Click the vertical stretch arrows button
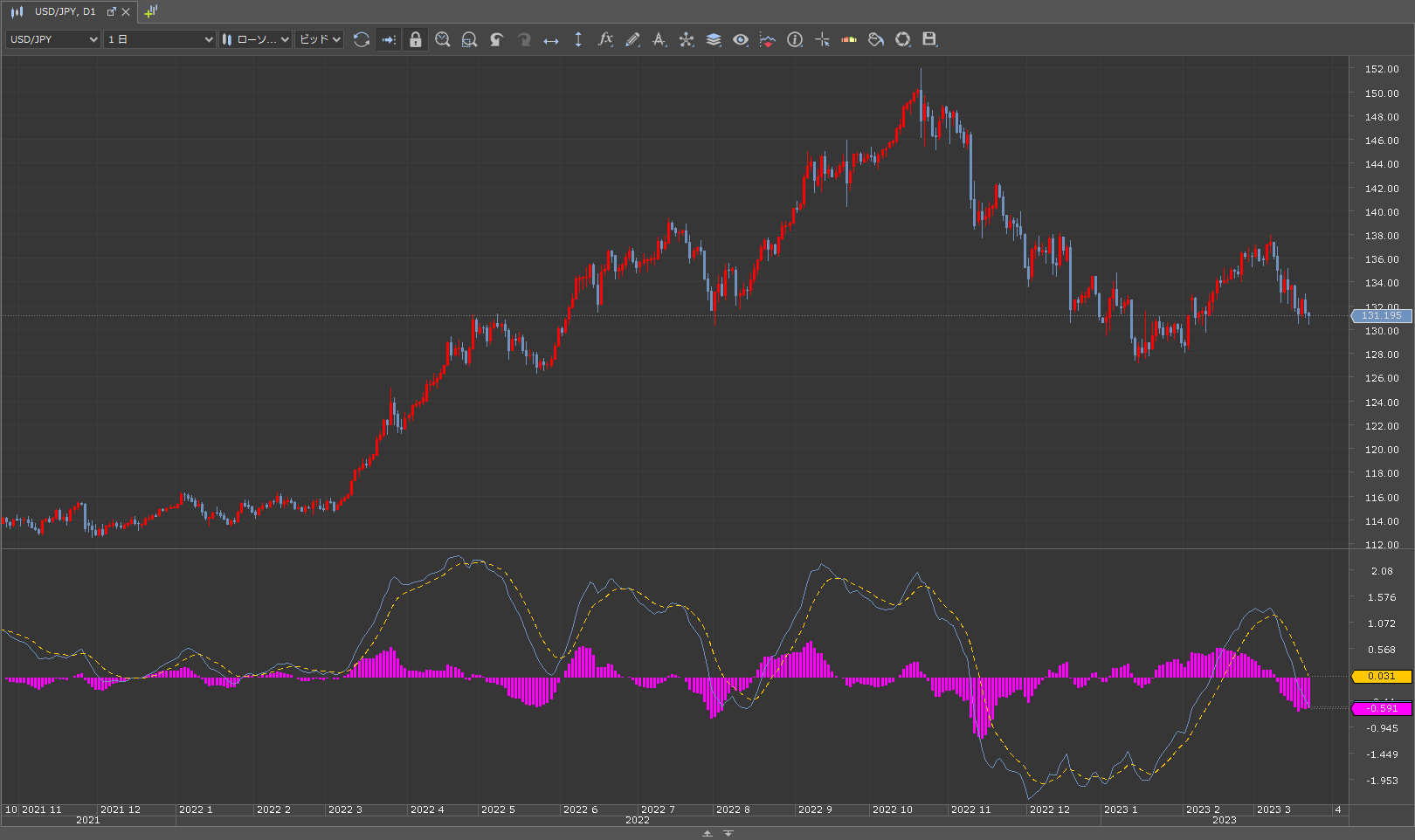This screenshot has height=840, width=1415. (578, 39)
